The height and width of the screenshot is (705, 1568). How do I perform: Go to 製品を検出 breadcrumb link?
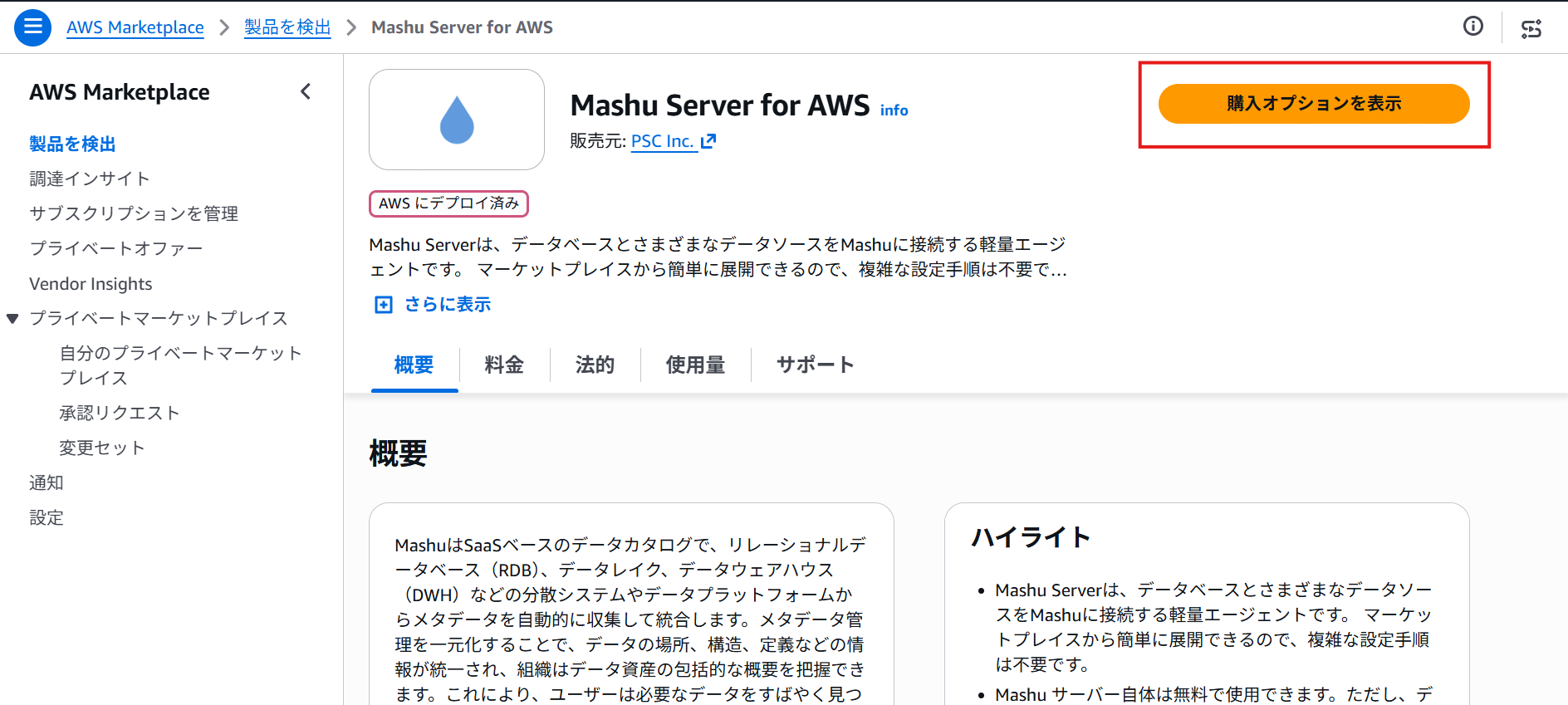coord(287,27)
